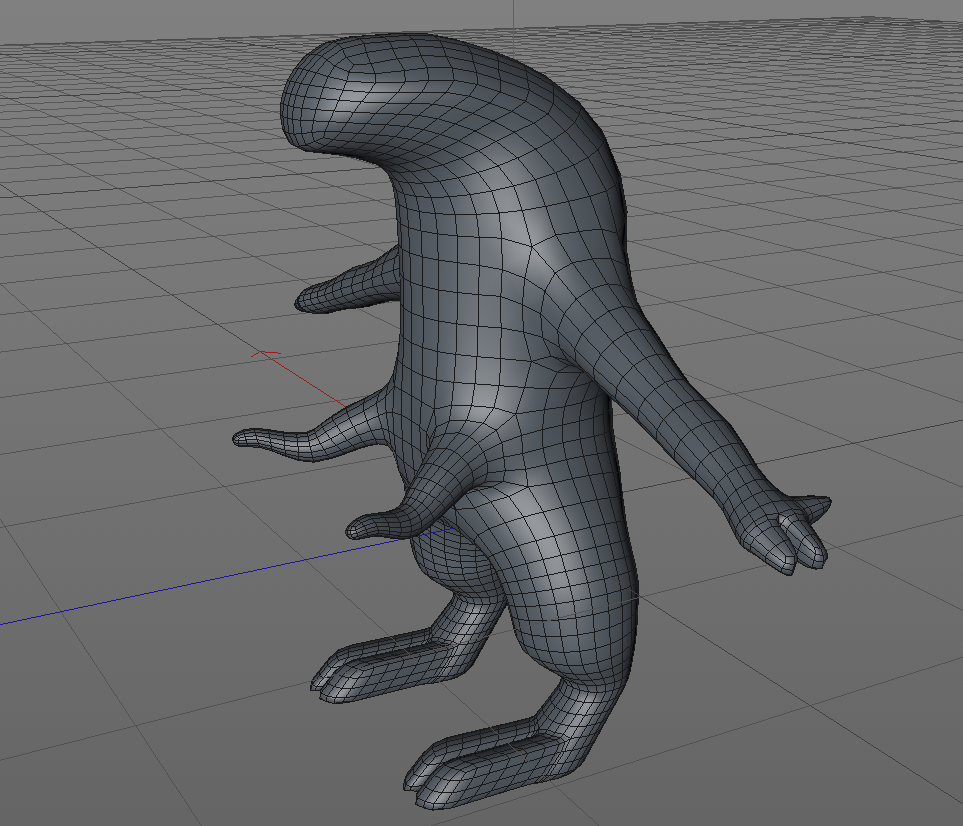This screenshot has width=963, height=826.
Task: Click the red X-axis line arrow tip
Action: coord(265,354)
